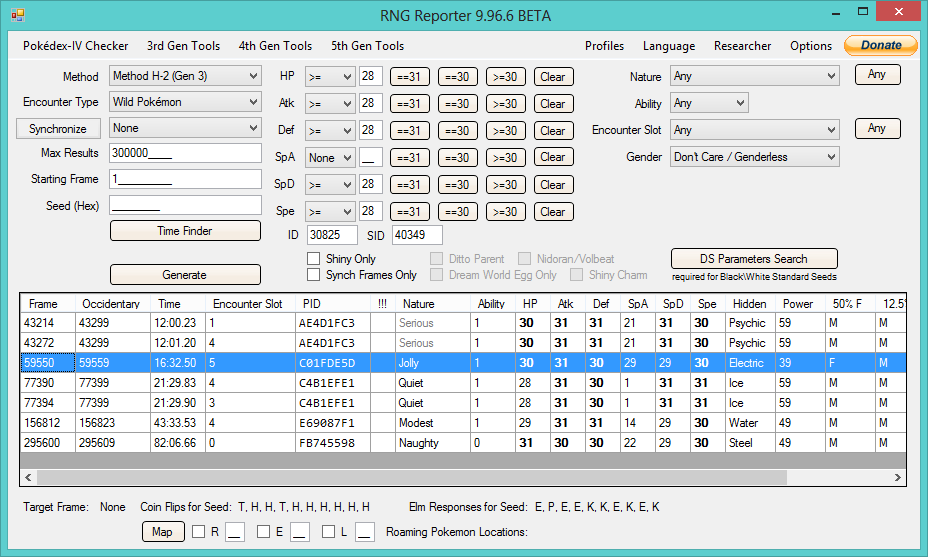
Task: Select the result row with frame 156812
Action: coord(463,423)
